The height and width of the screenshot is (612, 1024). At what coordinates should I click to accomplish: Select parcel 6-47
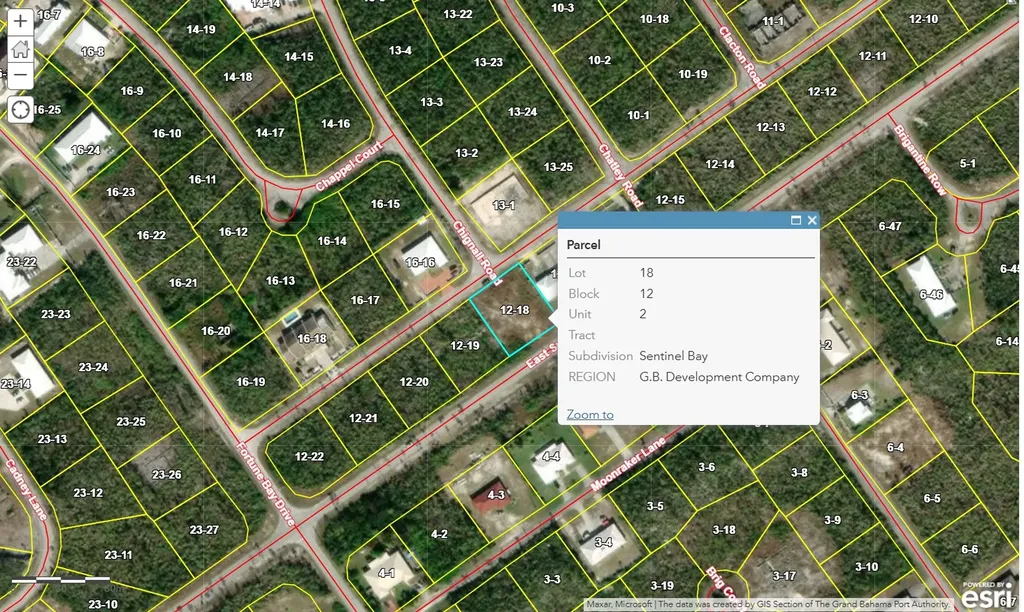[889, 227]
